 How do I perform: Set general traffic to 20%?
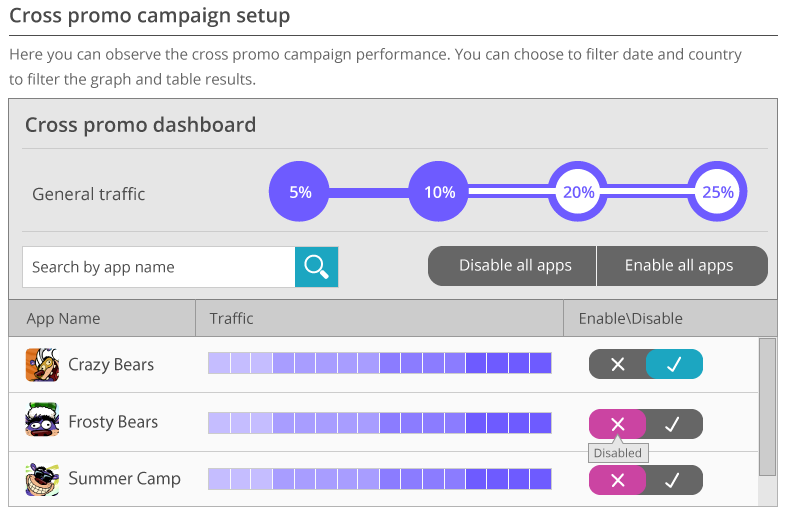(578, 192)
